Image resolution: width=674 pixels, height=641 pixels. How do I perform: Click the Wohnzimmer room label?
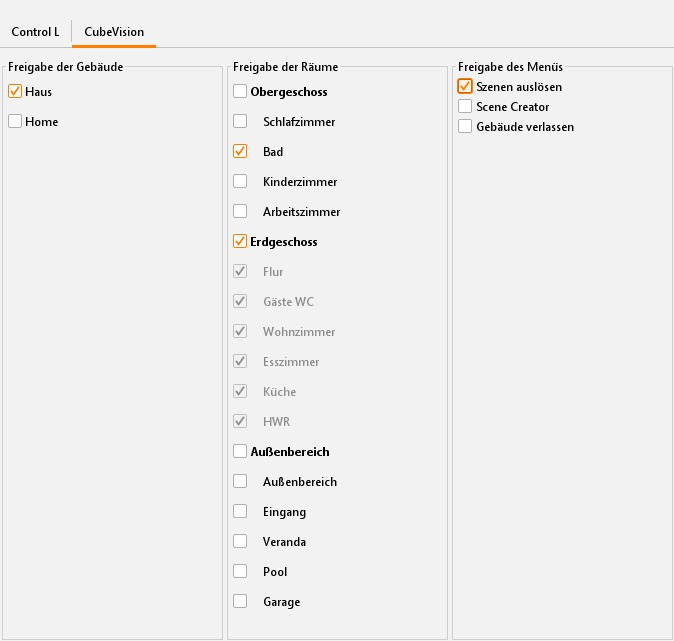point(299,332)
